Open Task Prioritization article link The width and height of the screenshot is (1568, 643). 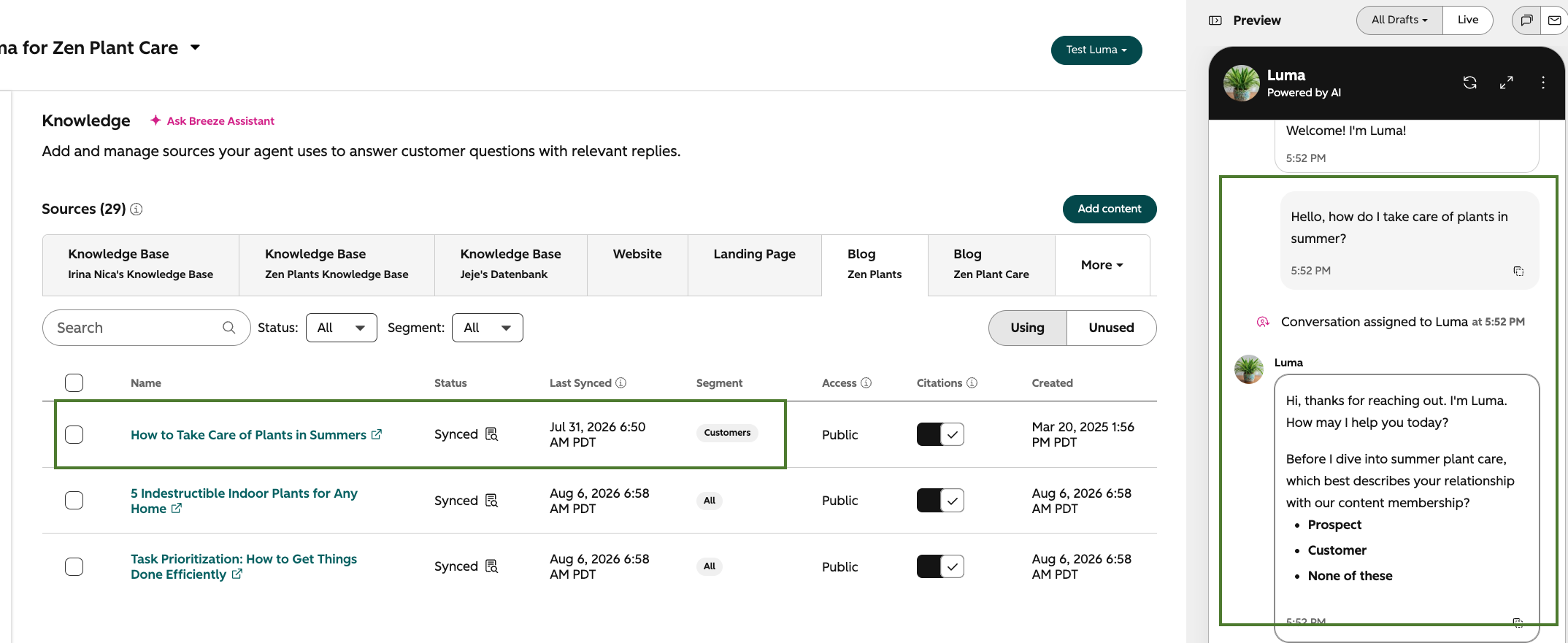tap(244, 566)
